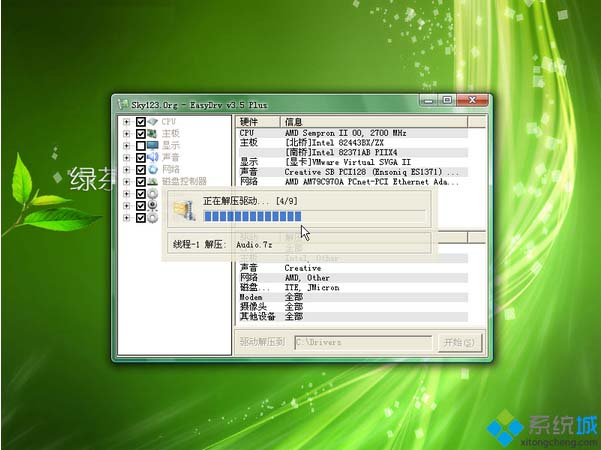
Task: Uncheck the CPU driver checkbox
Action: [x=141, y=122]
